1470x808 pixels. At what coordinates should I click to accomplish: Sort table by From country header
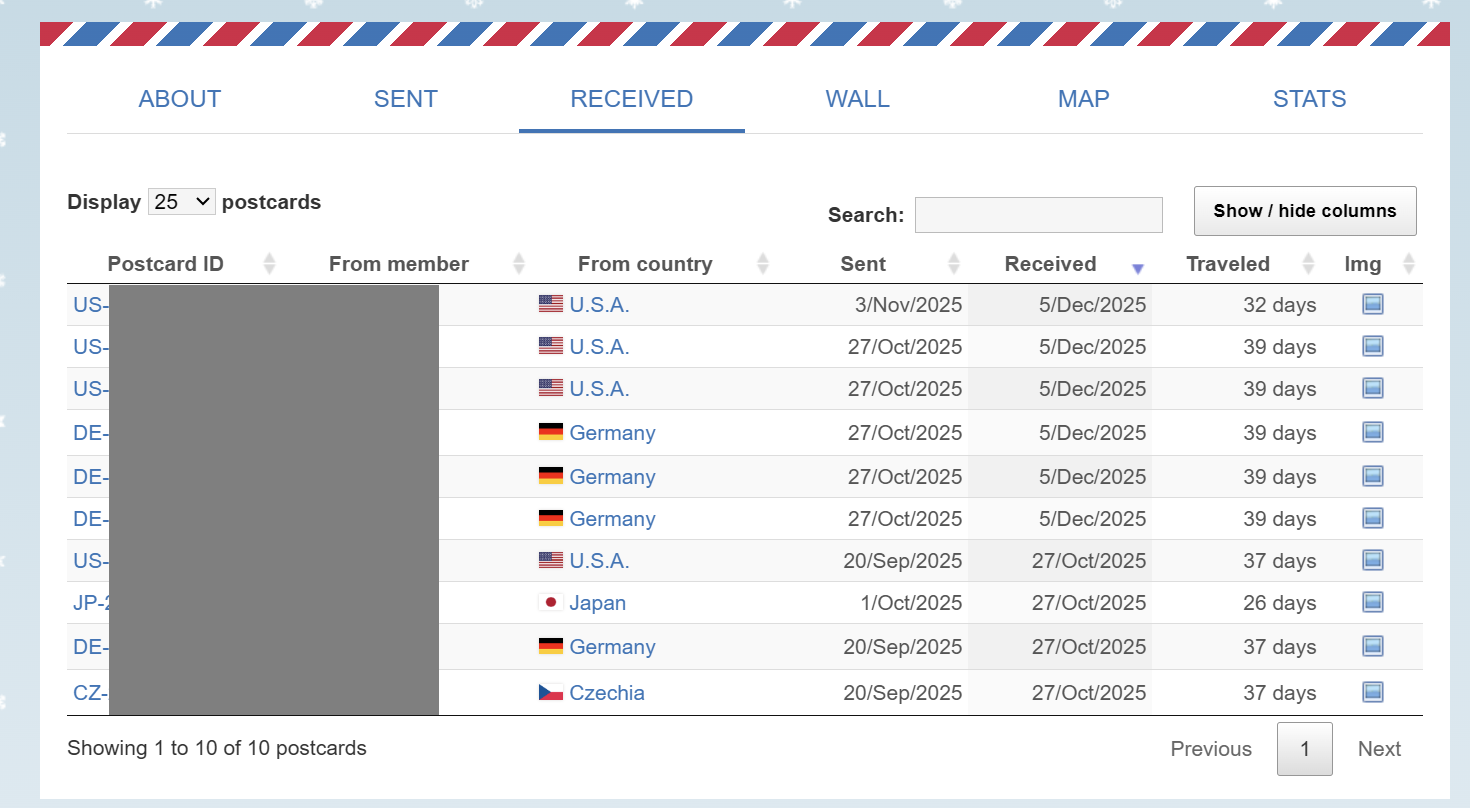pyautogui.click(x=645, y=264)
